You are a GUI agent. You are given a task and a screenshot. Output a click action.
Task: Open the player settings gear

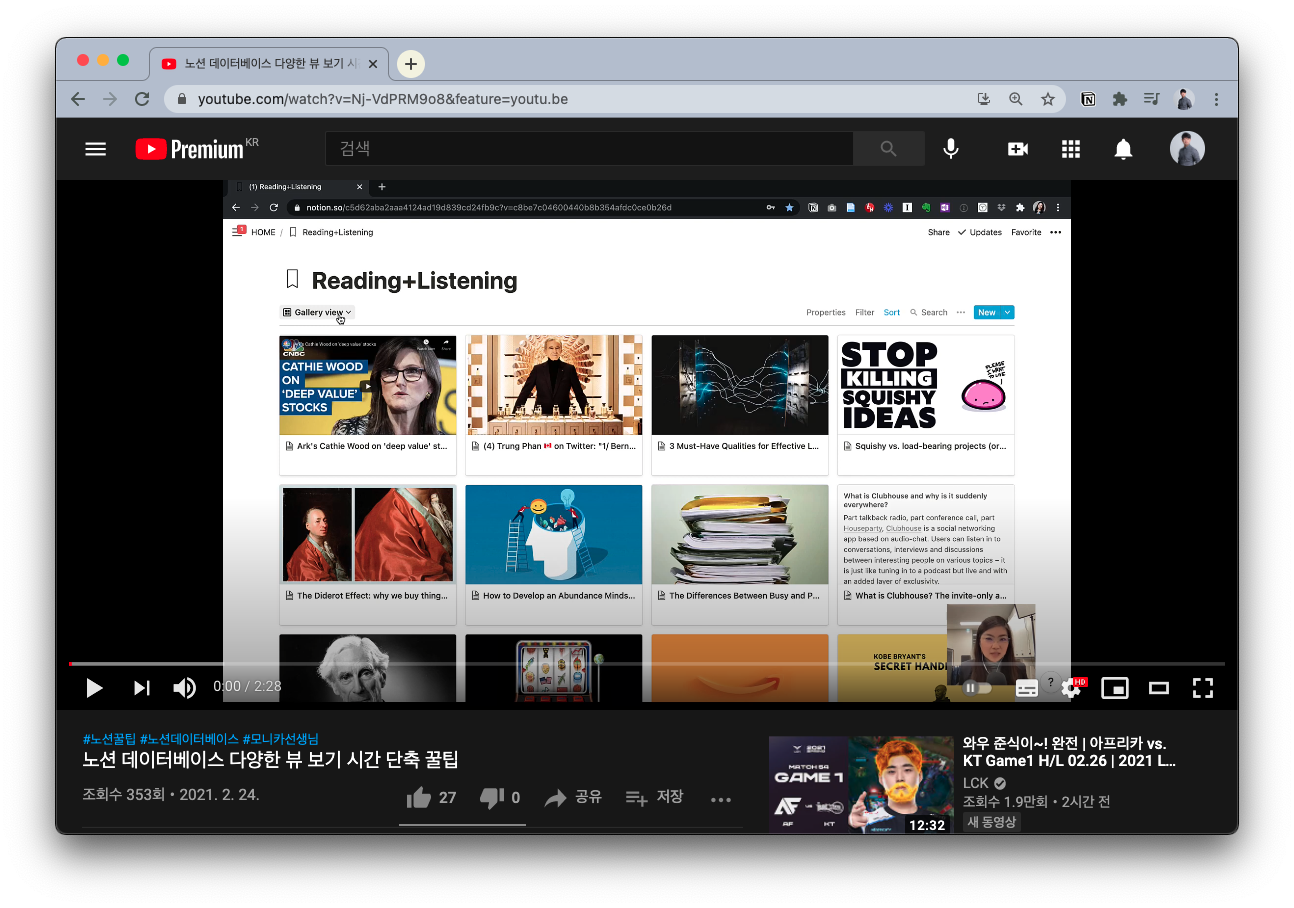point(1071,688)
